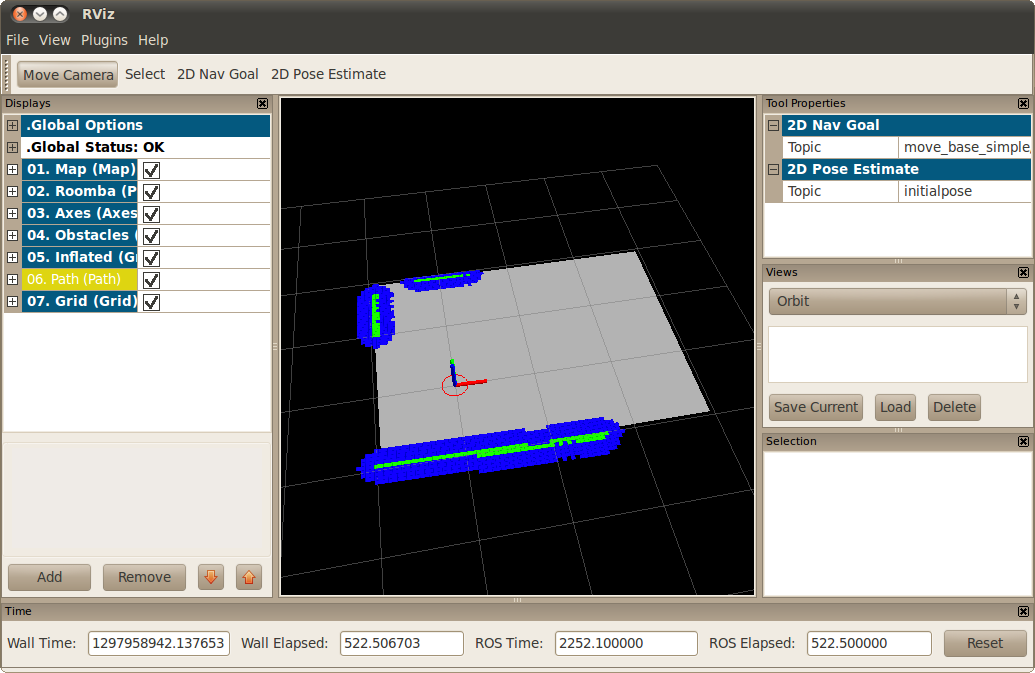Click the move-up arrow icon in Displays
This screenshot has width=1035, height=673.
click(x=249, y=577)
